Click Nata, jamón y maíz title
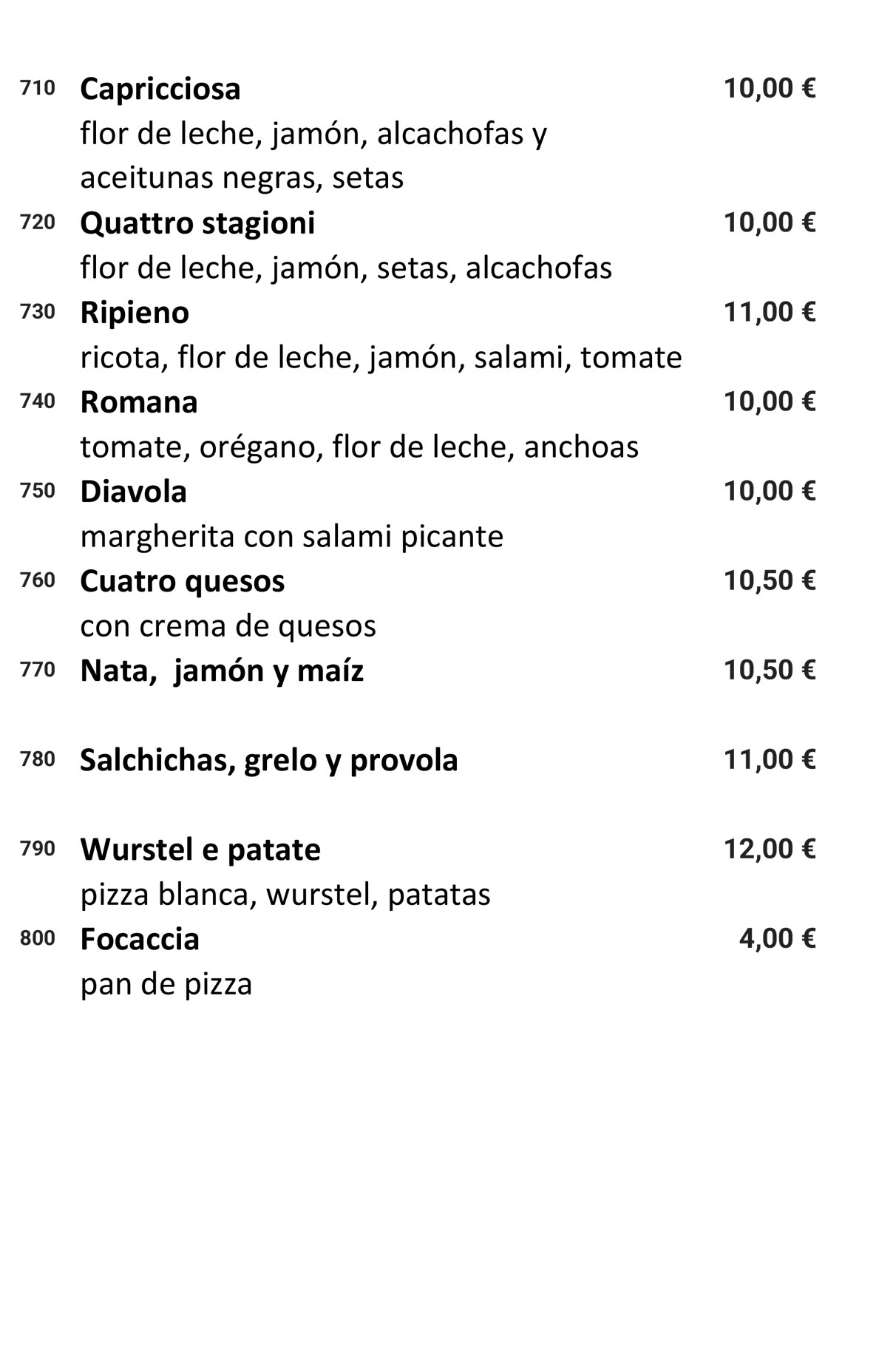Viewport: 896px width, 1353px height. pyautogui.click(x=221, y=671)
